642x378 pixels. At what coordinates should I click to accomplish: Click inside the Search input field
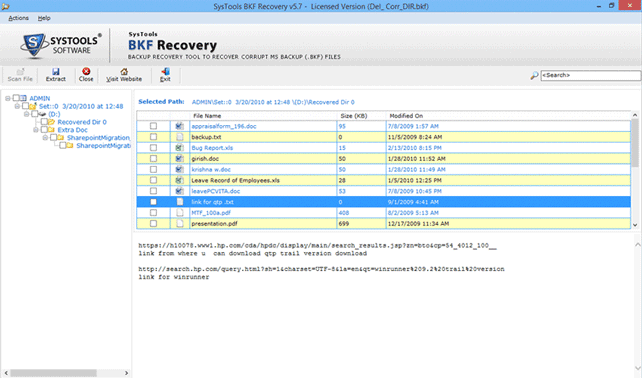(x=590, y=75)
